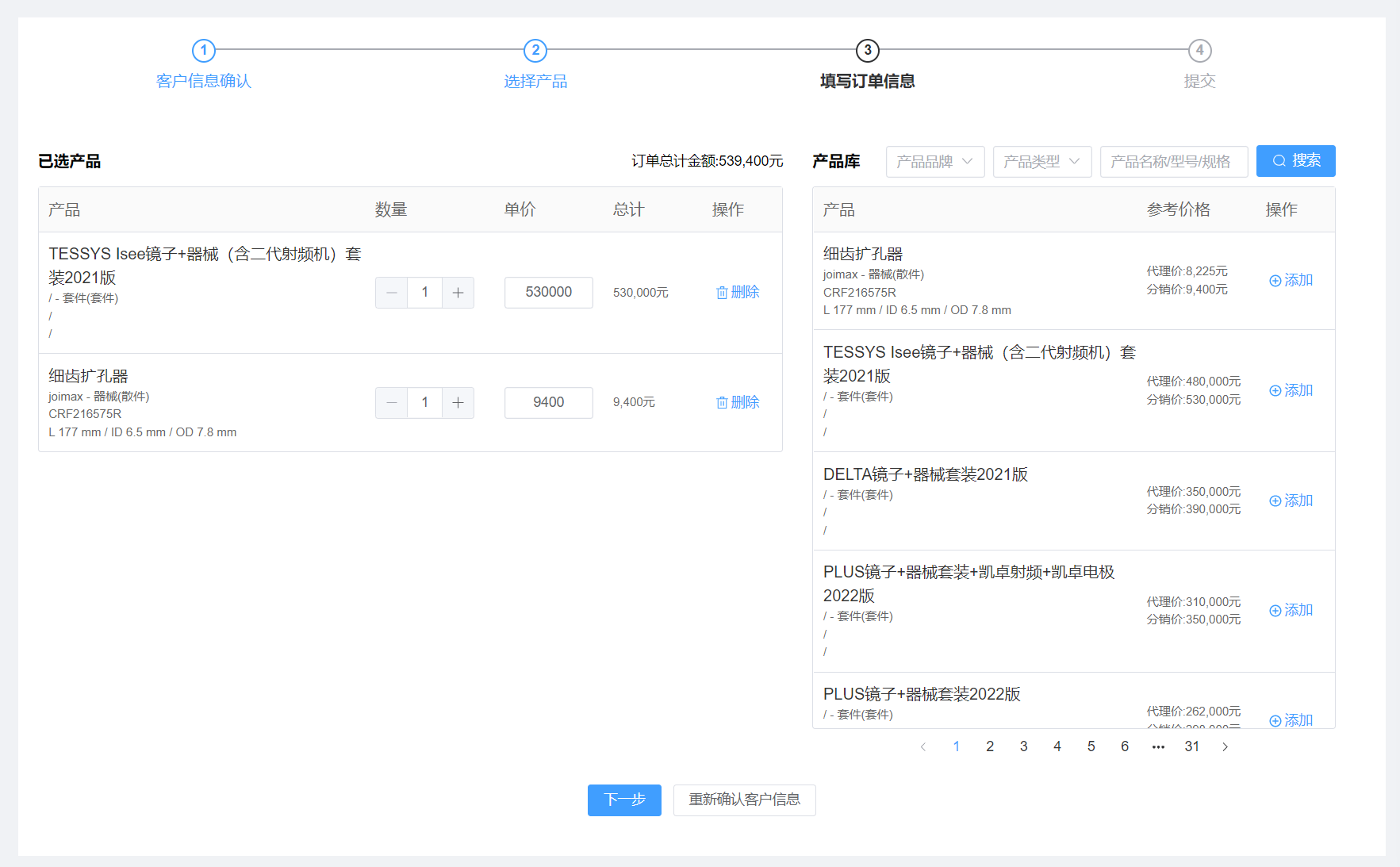
Task: Add PLUS镜子+器械套装+凯卓射频 2022版
Action: [1291, 611]
